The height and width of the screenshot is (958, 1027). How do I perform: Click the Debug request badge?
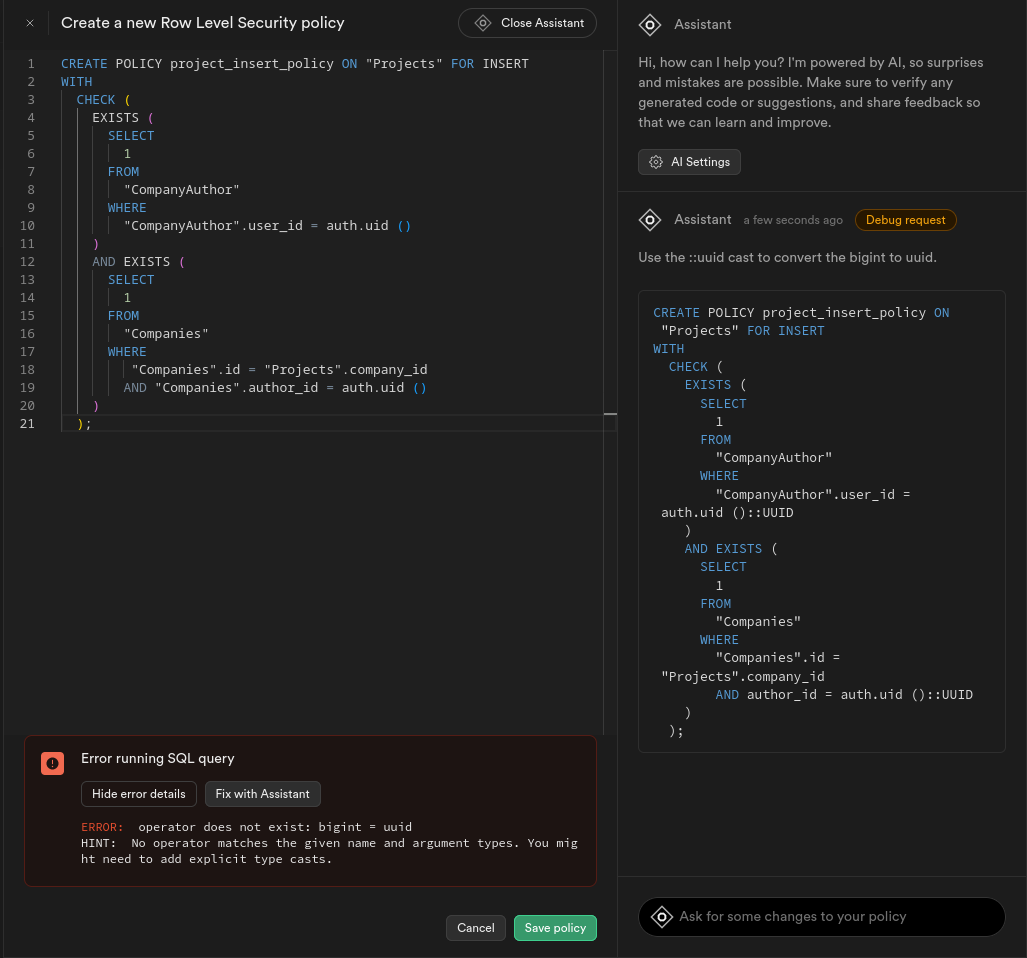click(905, 220)
